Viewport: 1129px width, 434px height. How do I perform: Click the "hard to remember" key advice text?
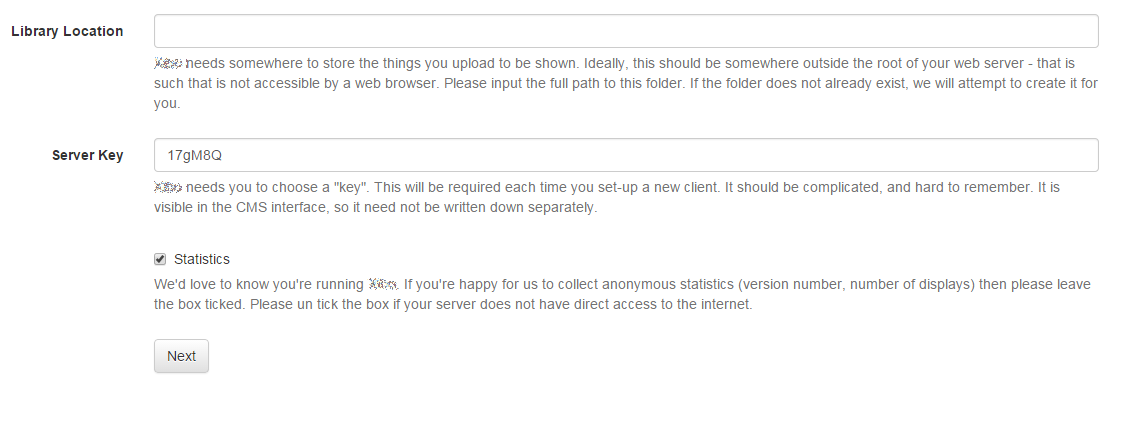tap(980, 187)
